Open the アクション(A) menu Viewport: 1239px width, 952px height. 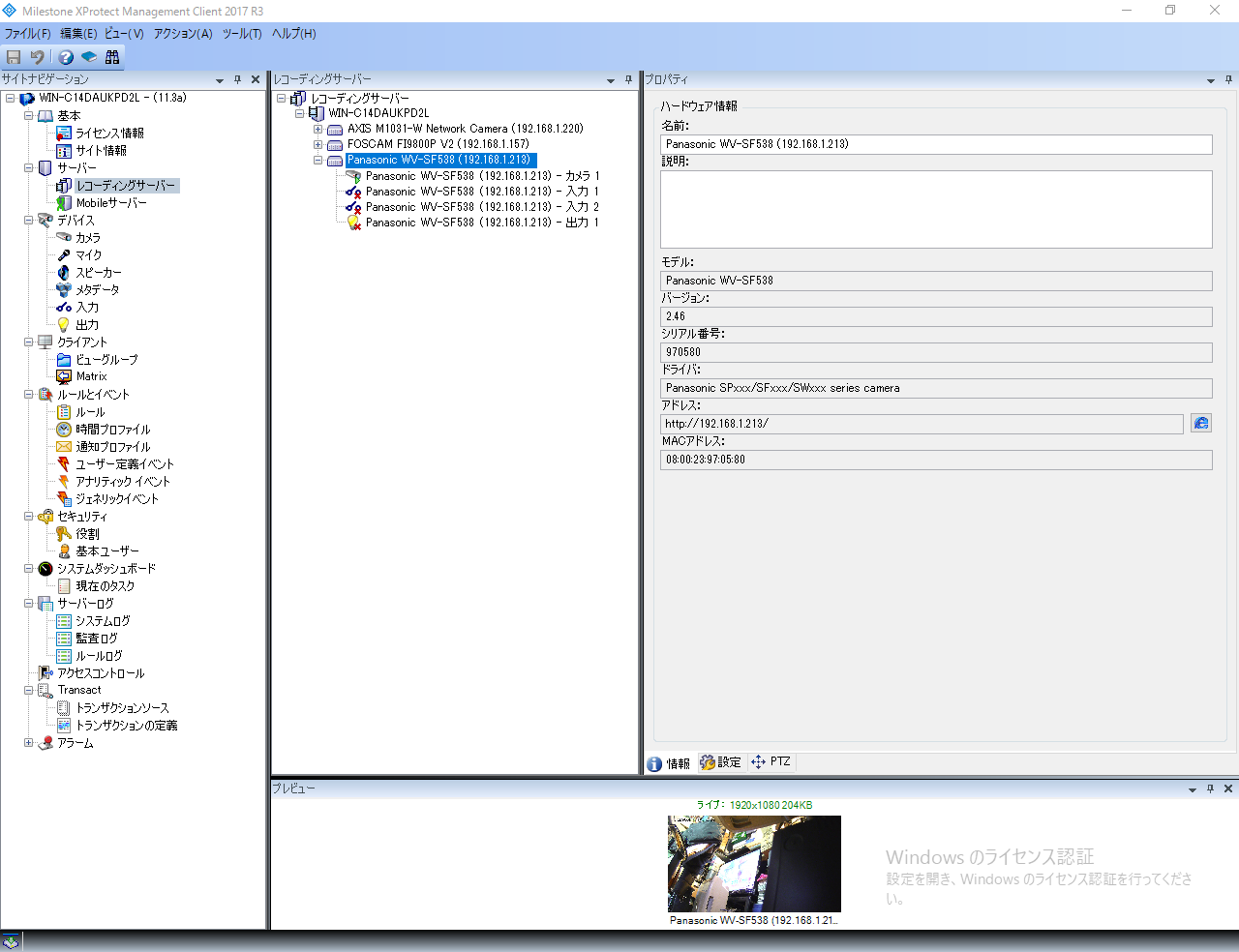[183, 33]
